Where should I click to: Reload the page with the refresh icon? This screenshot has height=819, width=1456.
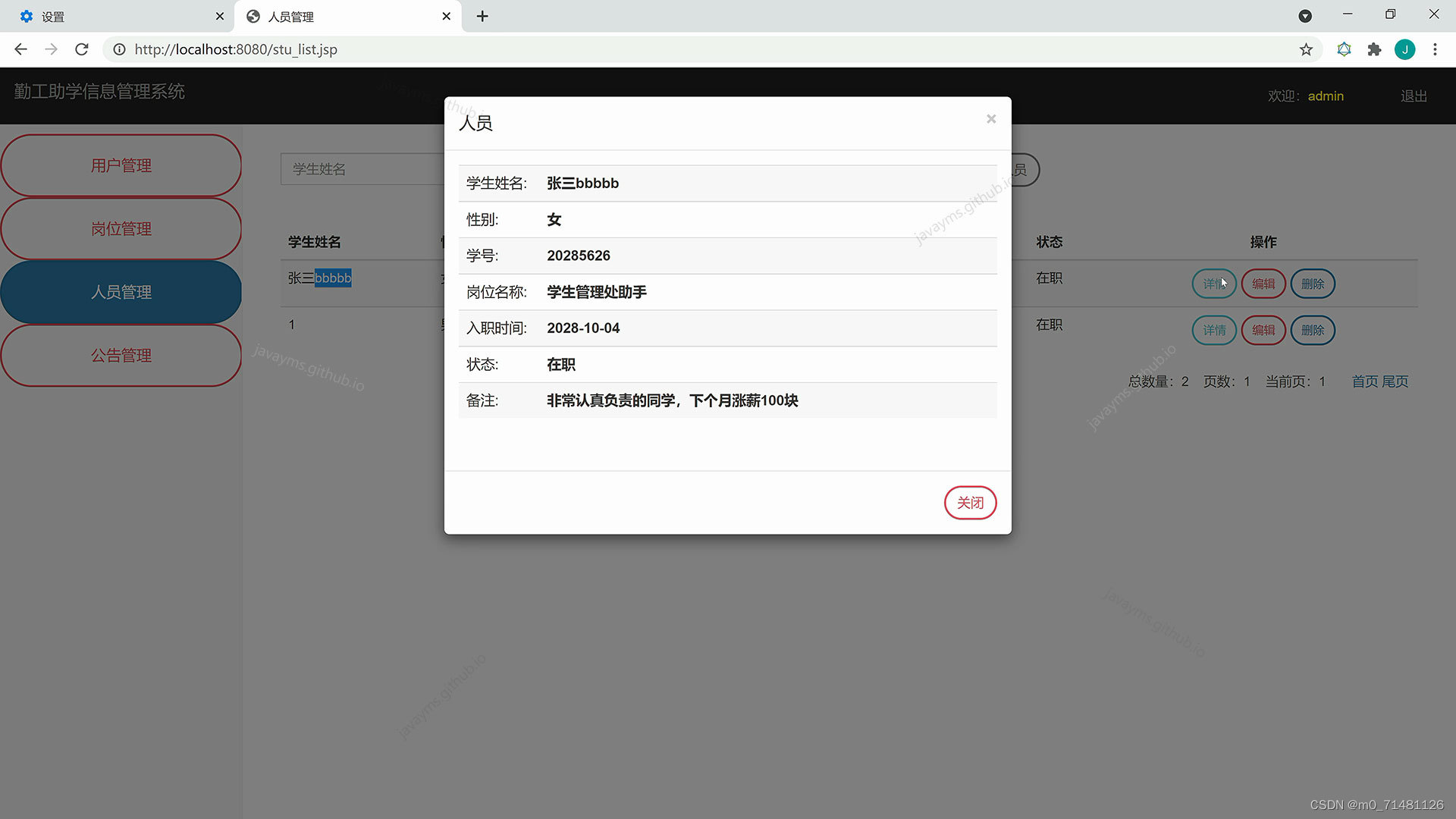coord(82,49)
